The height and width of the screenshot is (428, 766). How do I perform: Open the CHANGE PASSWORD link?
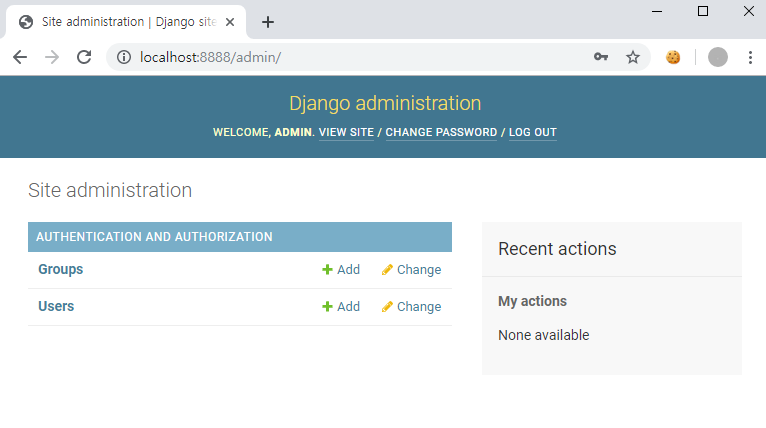tap(441, 132)
